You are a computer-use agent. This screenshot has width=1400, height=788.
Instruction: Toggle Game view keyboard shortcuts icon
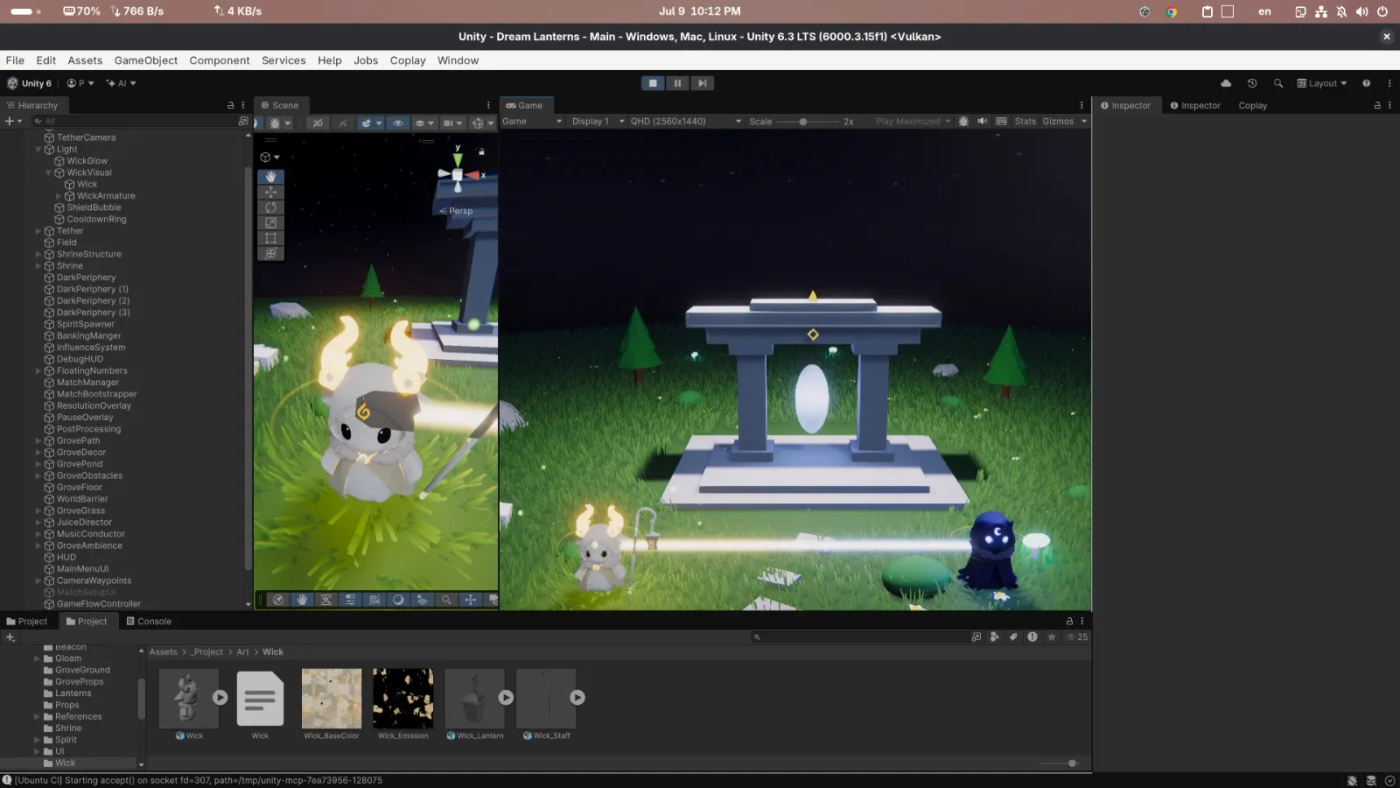point(1000,121)
